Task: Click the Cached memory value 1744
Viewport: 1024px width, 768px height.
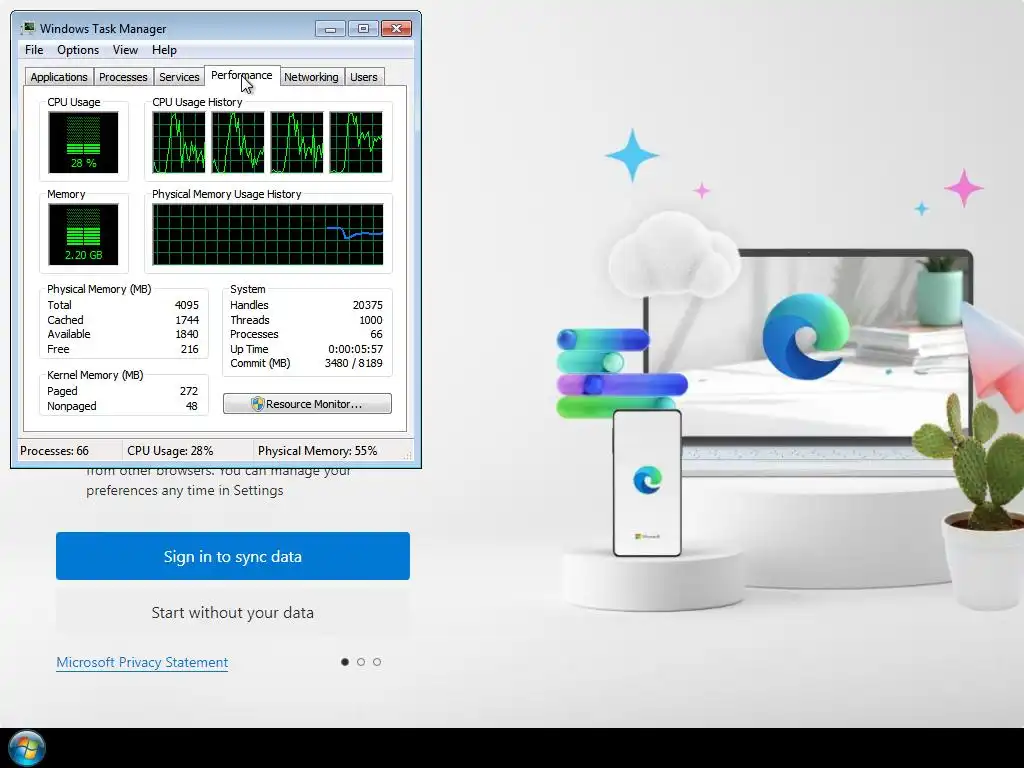Action: point(187,320)
